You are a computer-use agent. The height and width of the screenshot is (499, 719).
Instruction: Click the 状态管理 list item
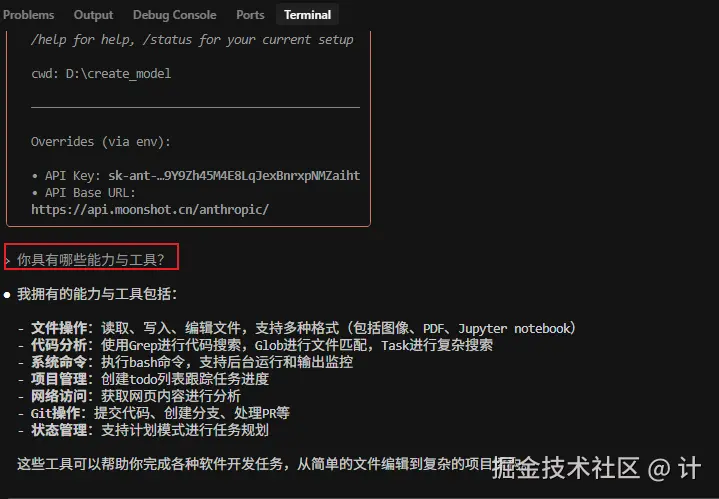pyautogui.click(x=150, y=430)
